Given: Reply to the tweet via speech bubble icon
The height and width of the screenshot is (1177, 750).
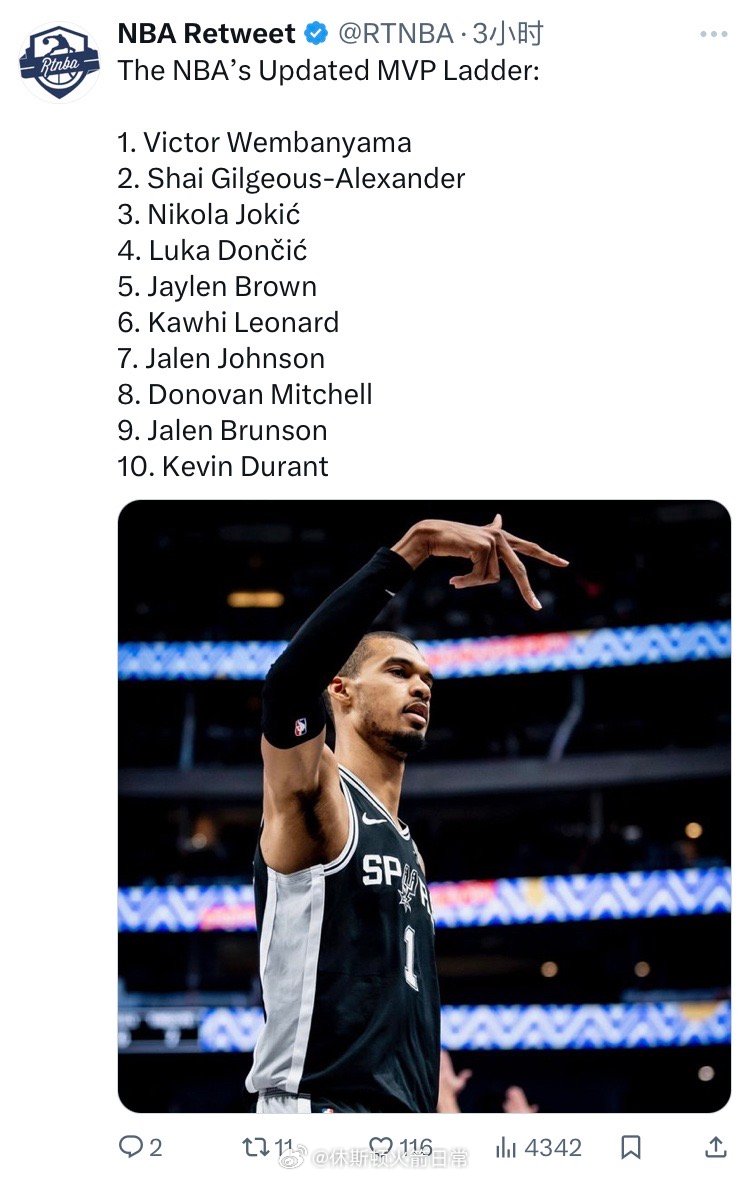Looking at the screenshot, I should click(x=131, y=1147).
